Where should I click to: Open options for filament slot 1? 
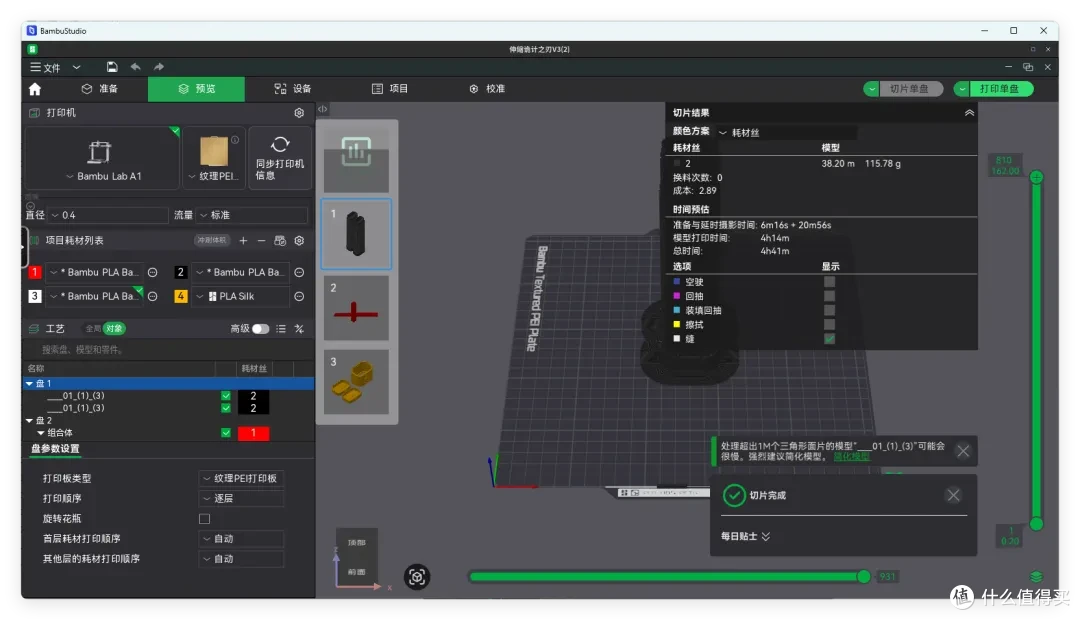[153, 273]
